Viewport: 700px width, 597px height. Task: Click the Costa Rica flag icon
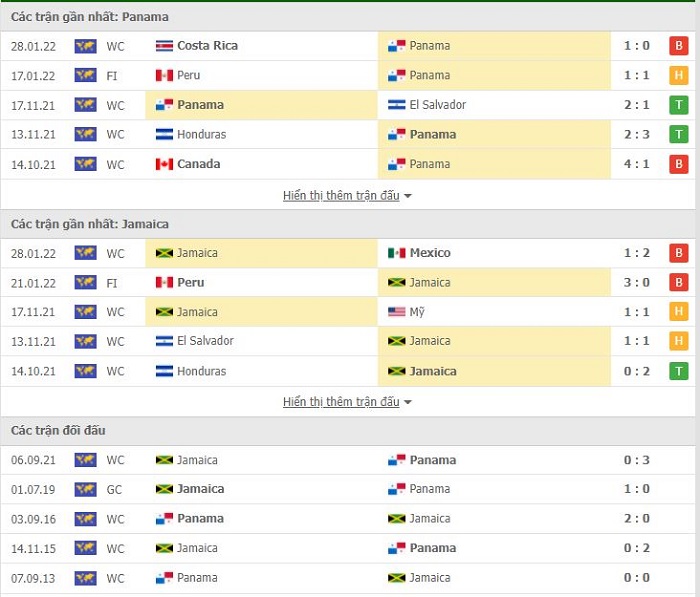pos(164,46)
